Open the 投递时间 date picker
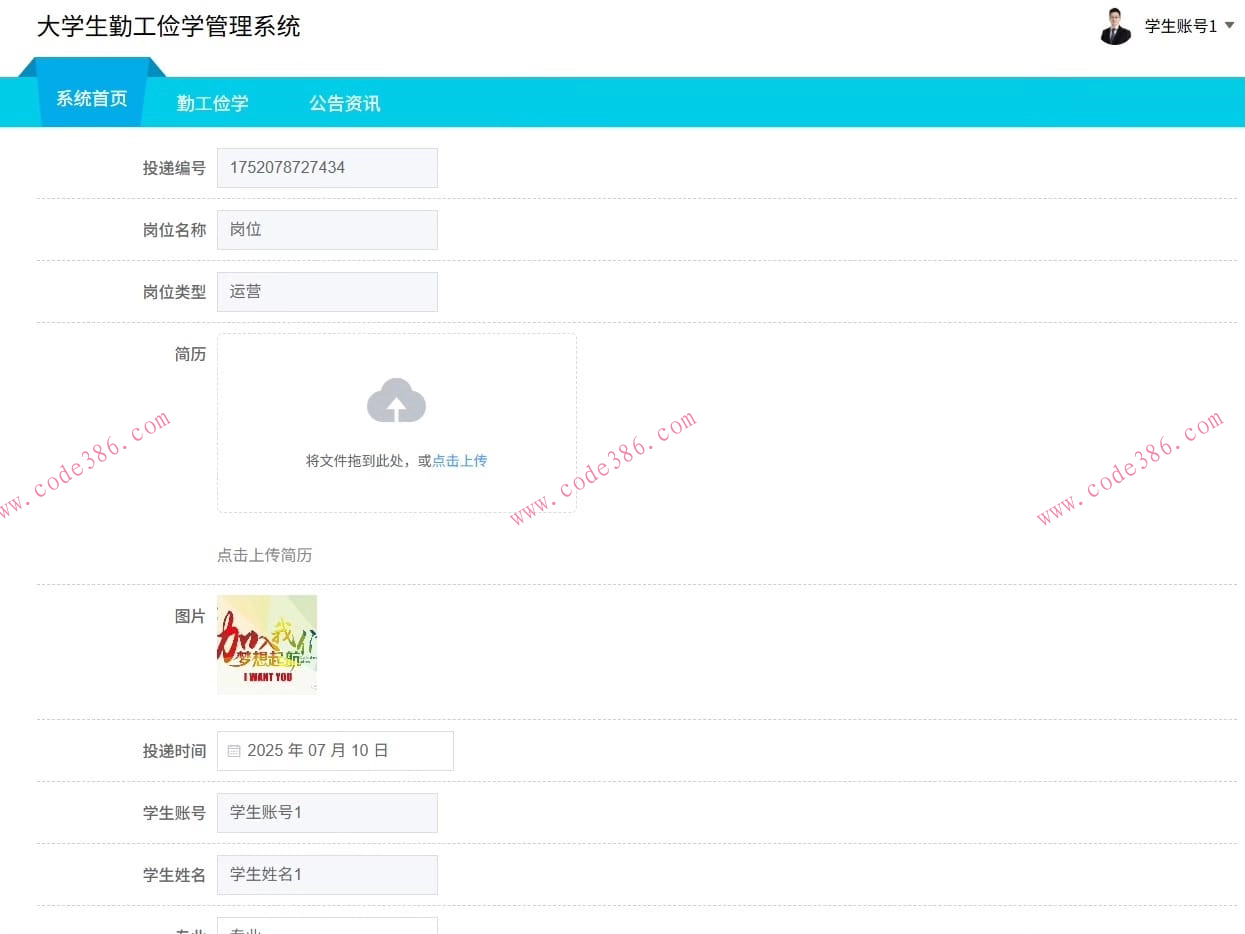The image size is (1245, 934). (335, 750)
